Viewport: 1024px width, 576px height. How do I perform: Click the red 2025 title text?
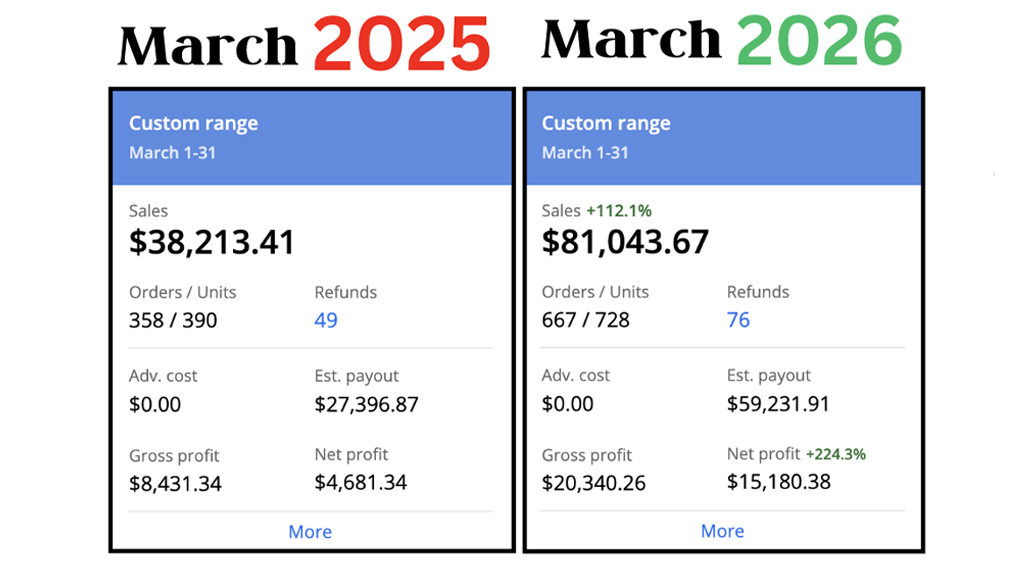pyautogui.click(x=401, y=45)
